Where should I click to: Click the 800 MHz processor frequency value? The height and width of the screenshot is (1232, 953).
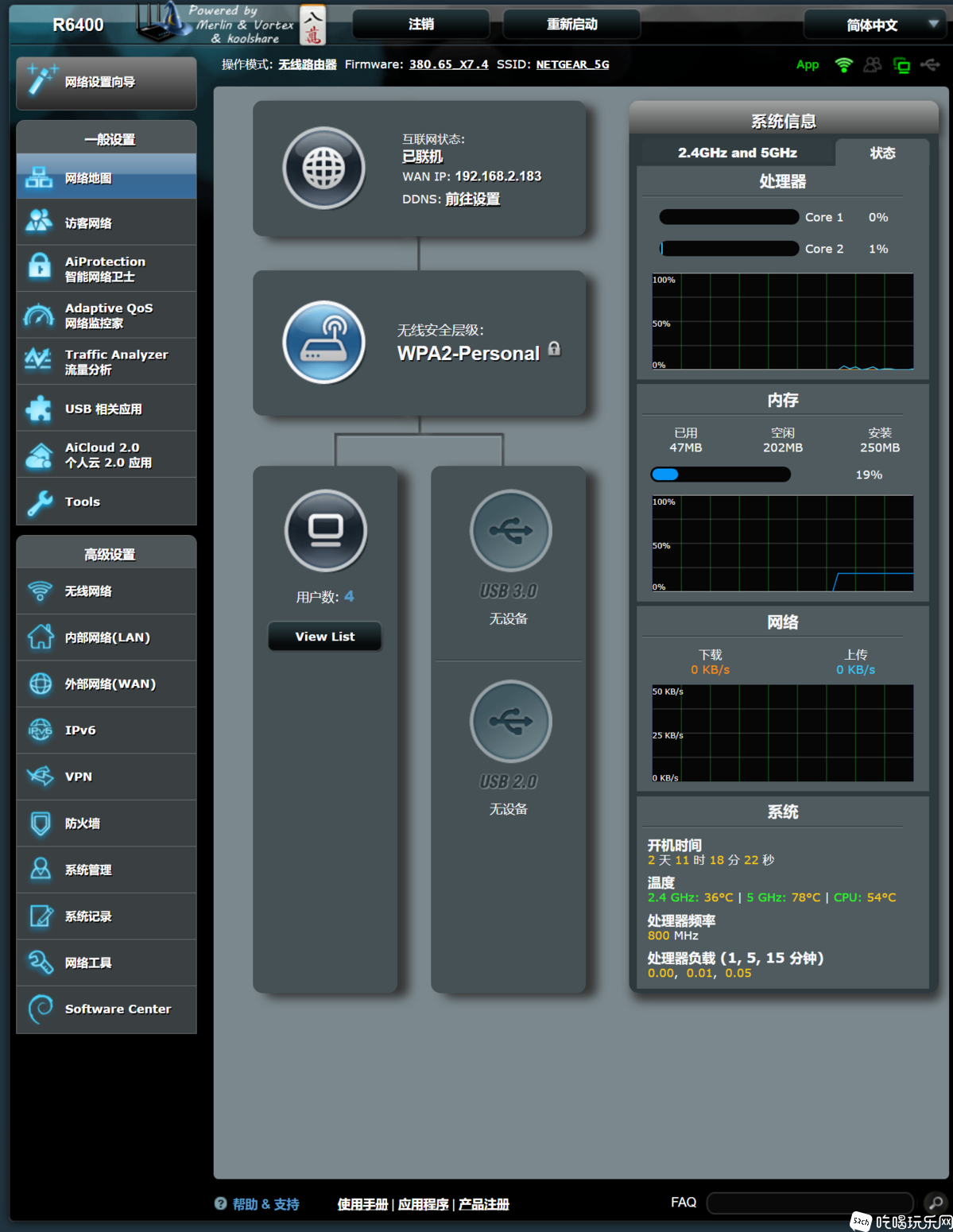click(x=673, y=936)
